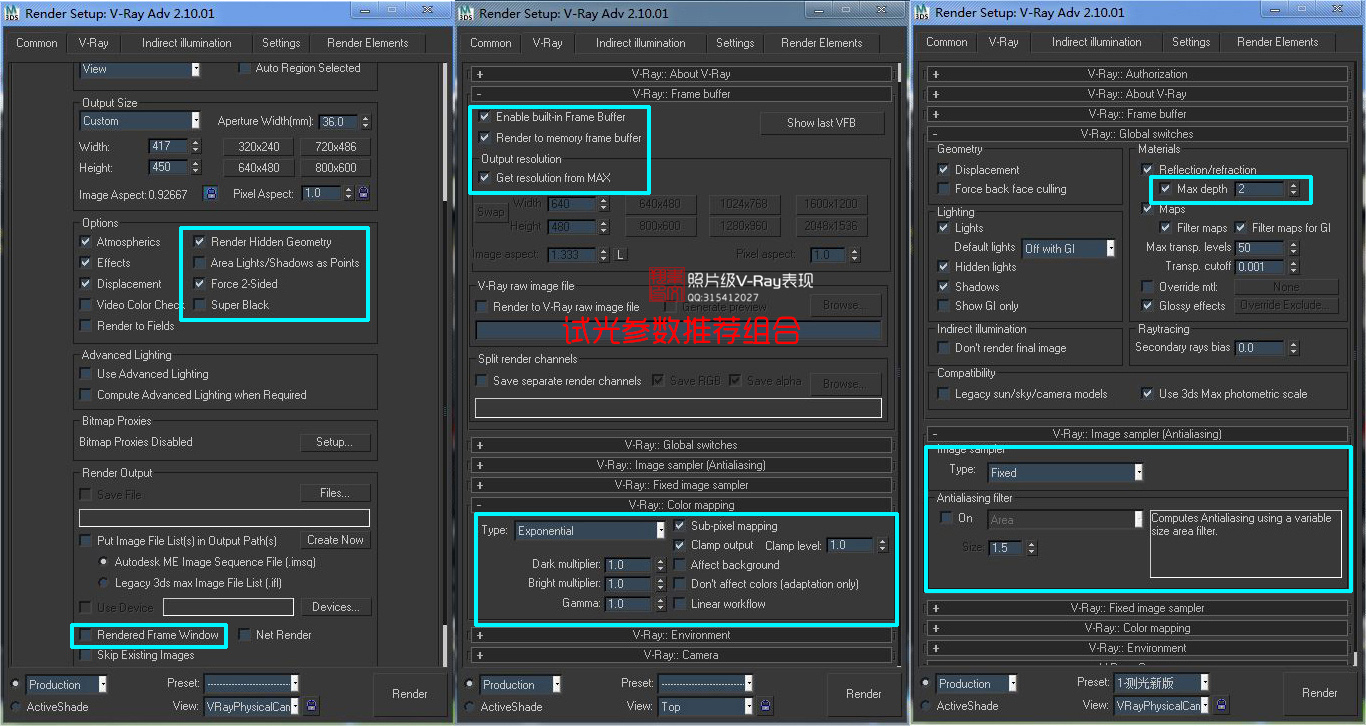
Task: Expand V-Ray:: Authorization rollout
Action: [x=1137, y=74]
